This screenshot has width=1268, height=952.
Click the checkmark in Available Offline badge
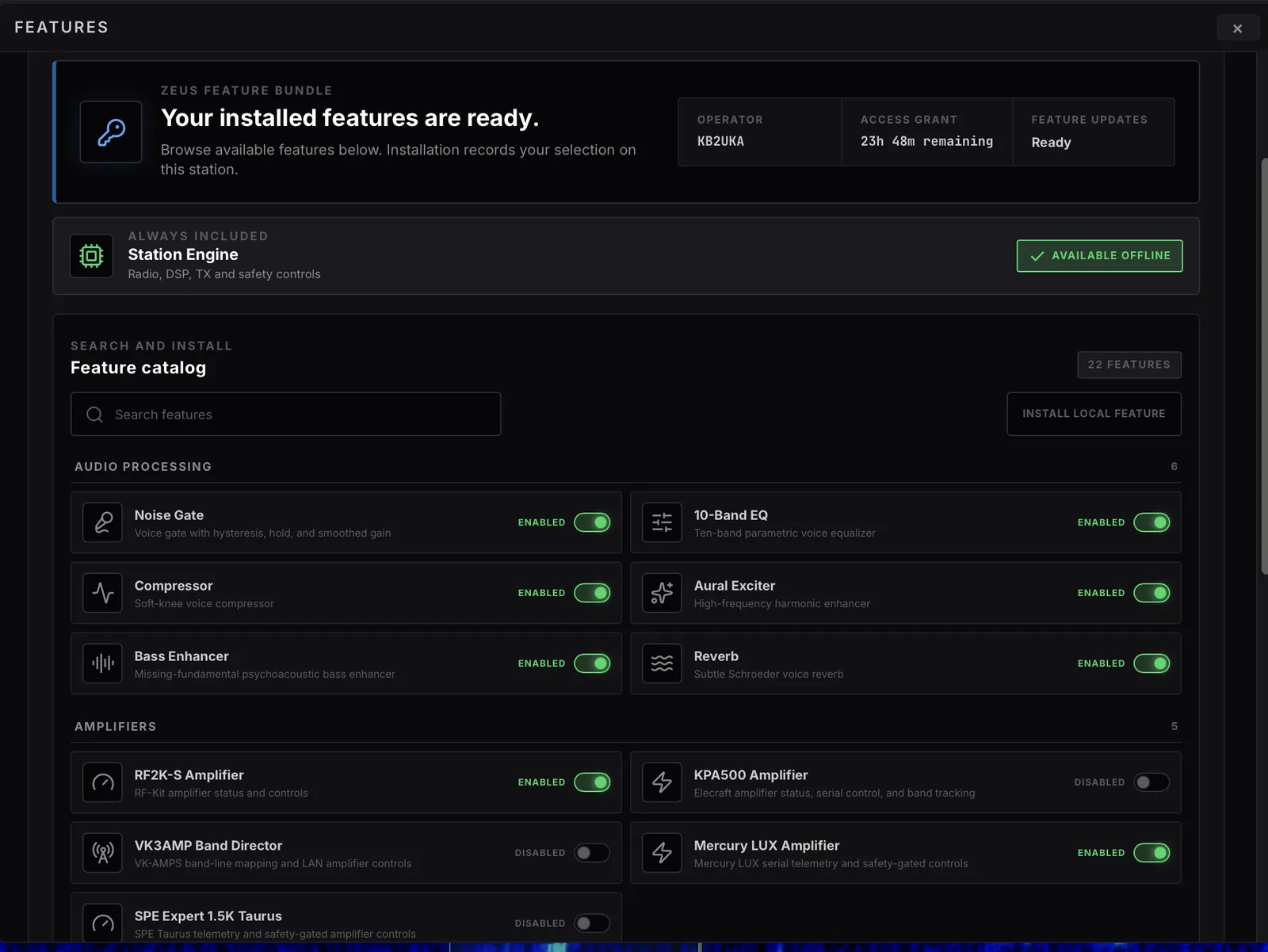tap(1037, 256)
